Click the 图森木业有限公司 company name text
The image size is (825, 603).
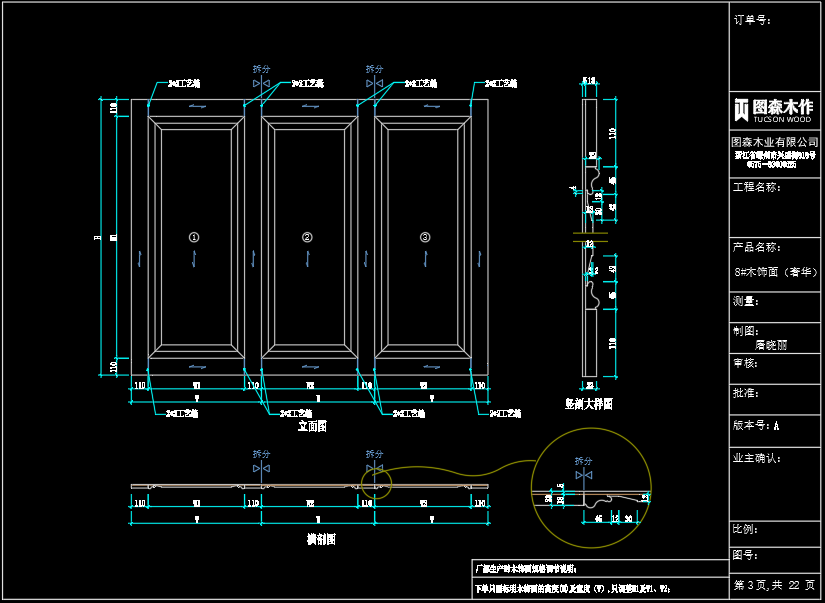[773, 142]
